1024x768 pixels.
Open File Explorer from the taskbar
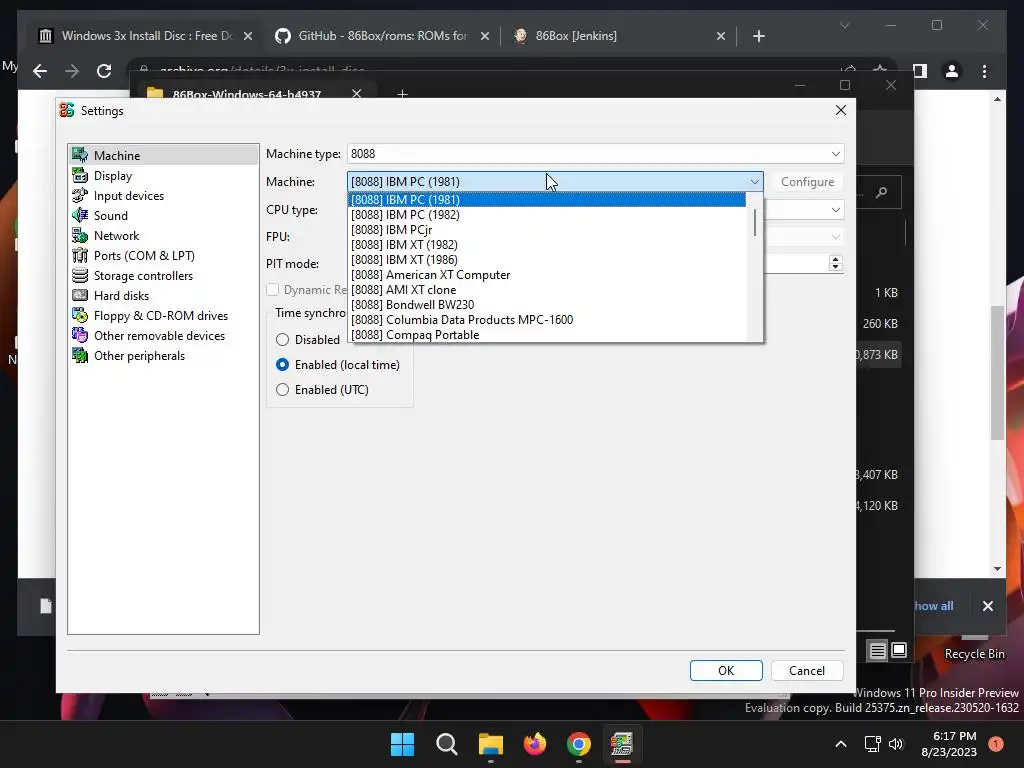click(490, 744)
